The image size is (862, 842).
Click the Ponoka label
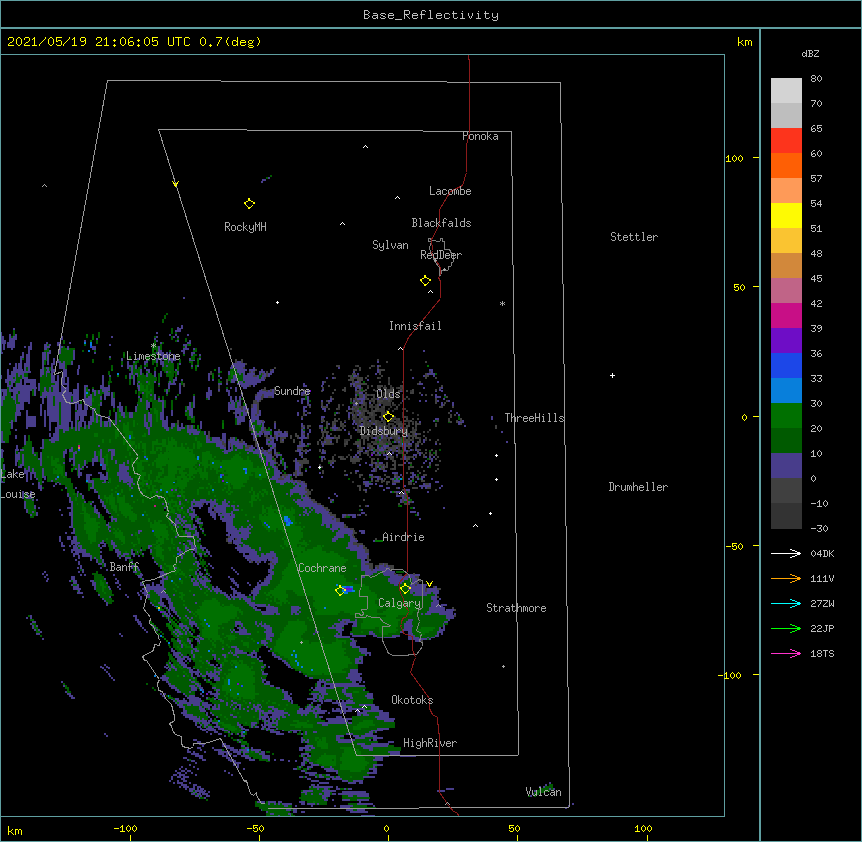point(480,136)
